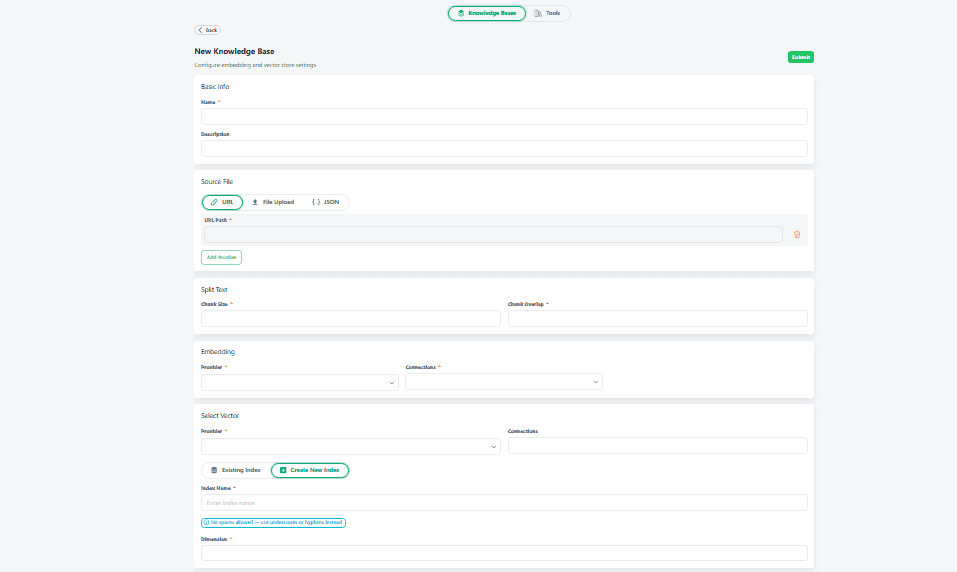This screenshot has height=572, width=957.
Task: Click the Dimension input field
Action: click(x=504, y=553)
